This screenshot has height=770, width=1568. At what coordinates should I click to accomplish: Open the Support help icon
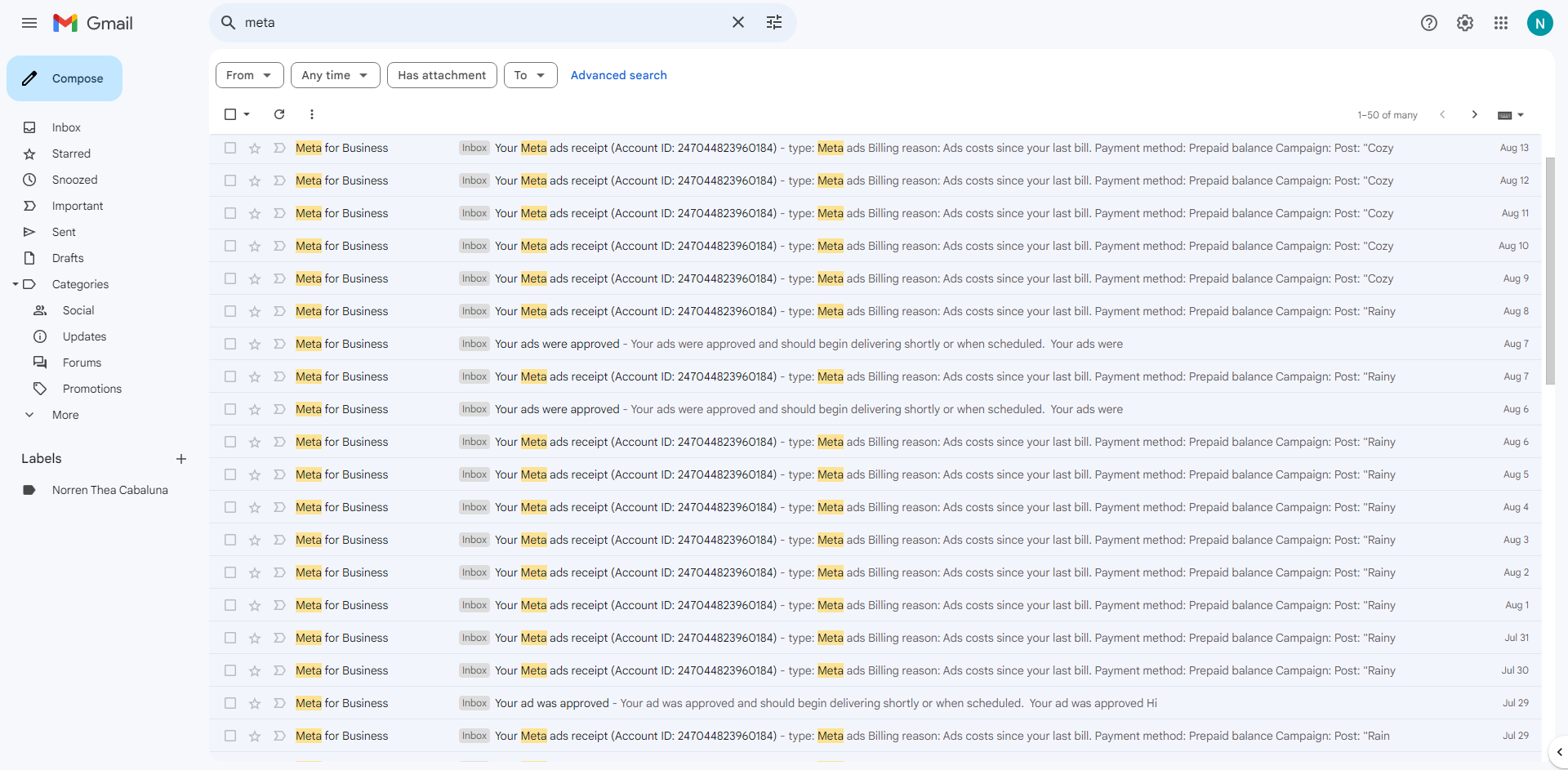pos(1429,23)
